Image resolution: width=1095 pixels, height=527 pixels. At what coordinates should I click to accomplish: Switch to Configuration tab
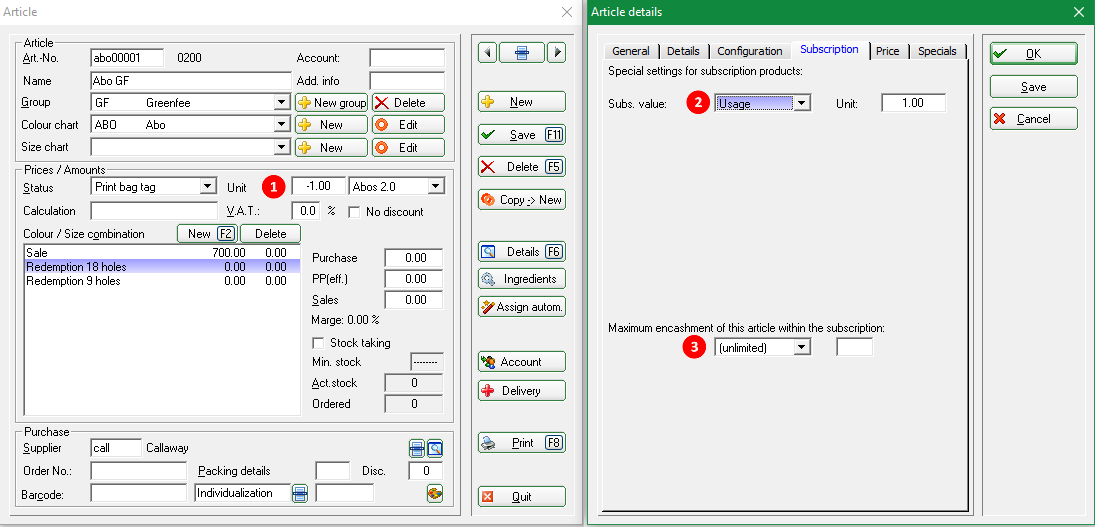pos(750,51)
